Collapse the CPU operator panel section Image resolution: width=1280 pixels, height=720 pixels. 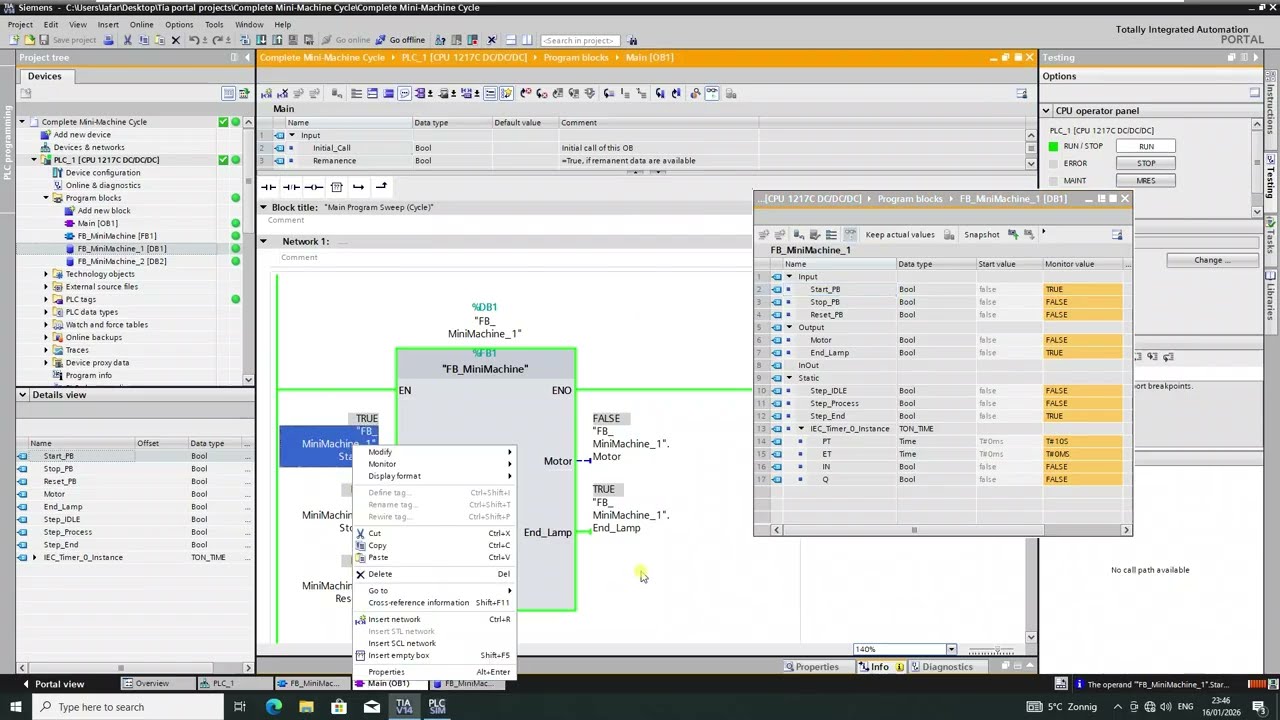pyautogui.click(x=1046, y=111)
